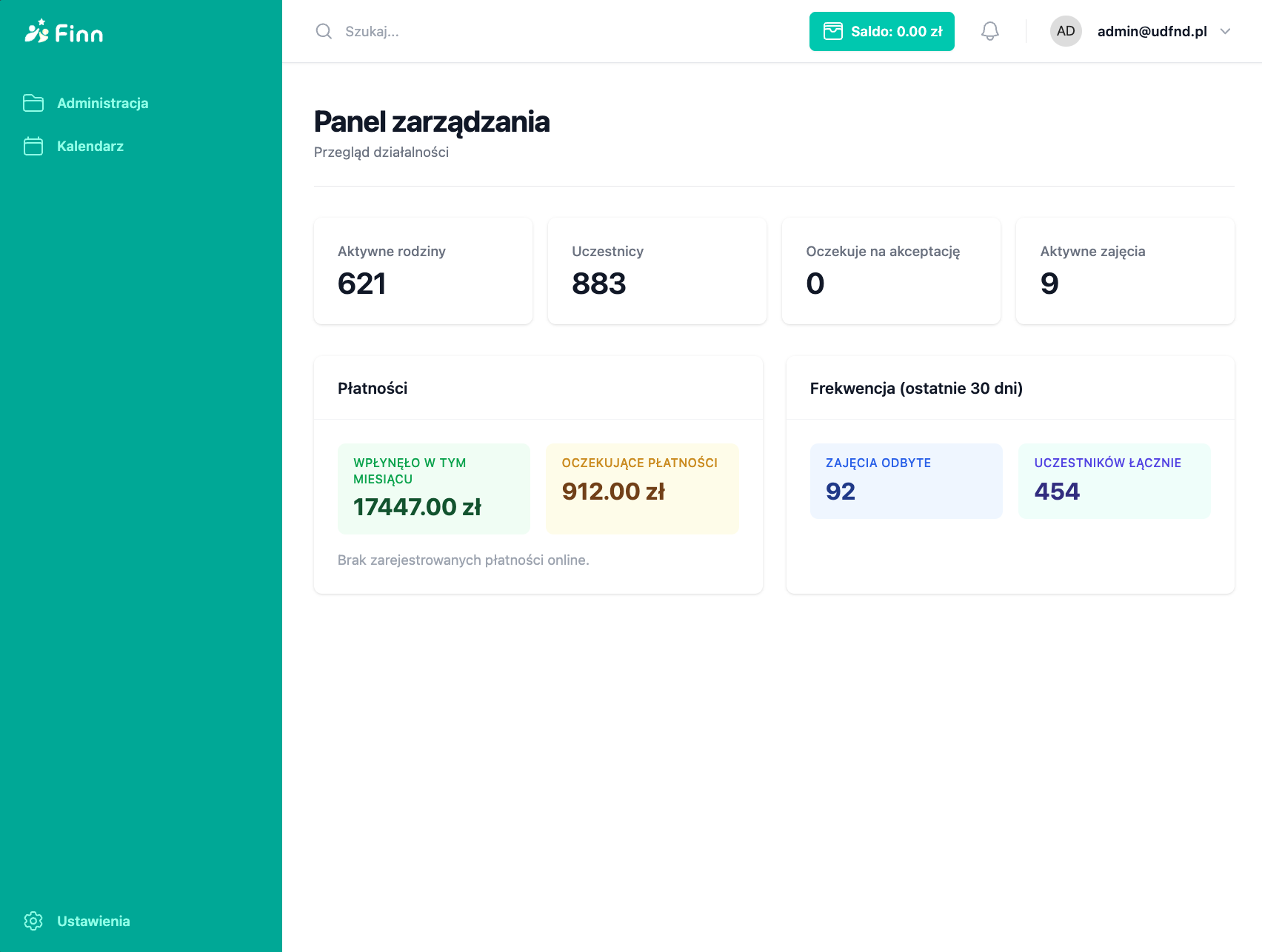Click the Wpłynęło w tym miesiącu tile
This screenshot has width=1262, height=952.
pyautogui.click(x=434, y=489)
